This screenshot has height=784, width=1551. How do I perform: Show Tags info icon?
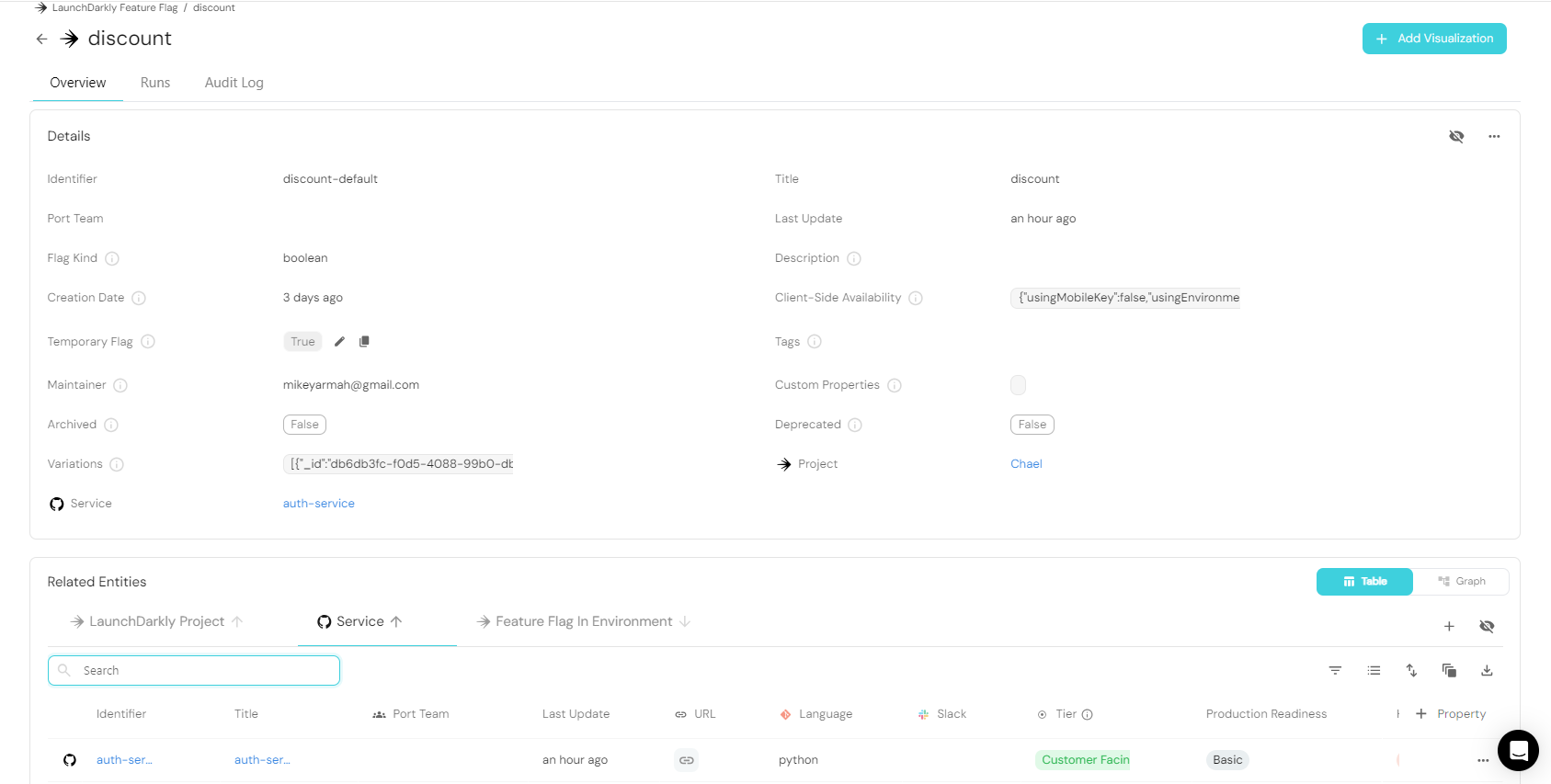tap(815, 342)
